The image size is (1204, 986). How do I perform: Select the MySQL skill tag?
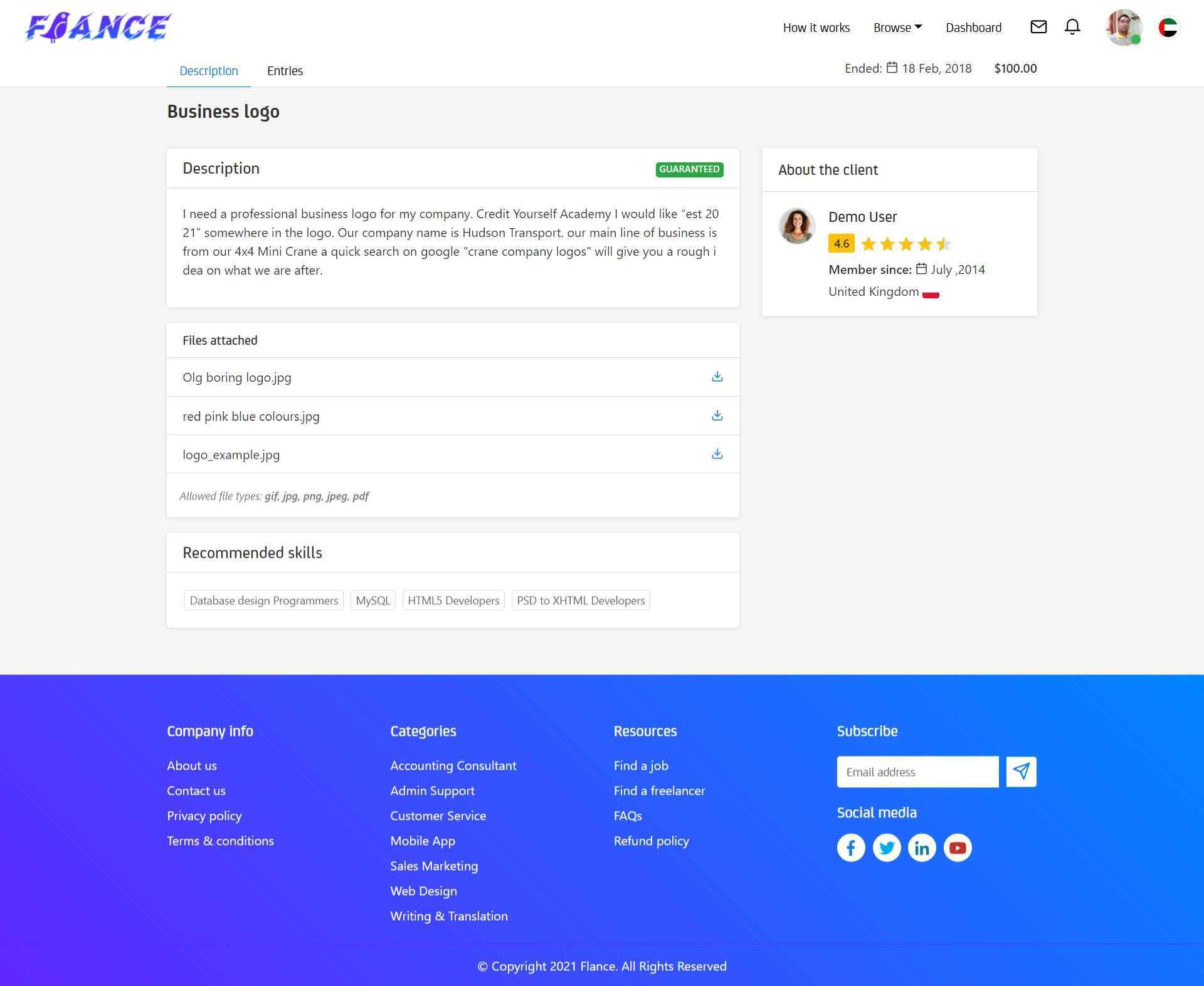coord(372,601)
